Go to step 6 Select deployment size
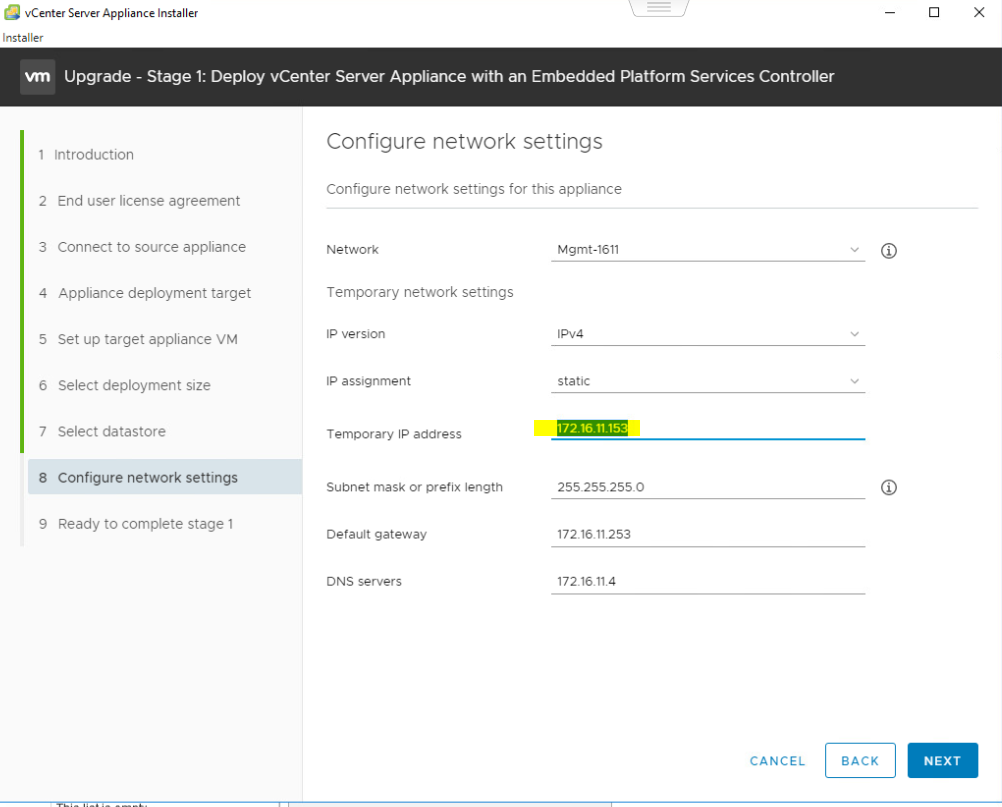The image size is (1002, 807). click(124, 385)
